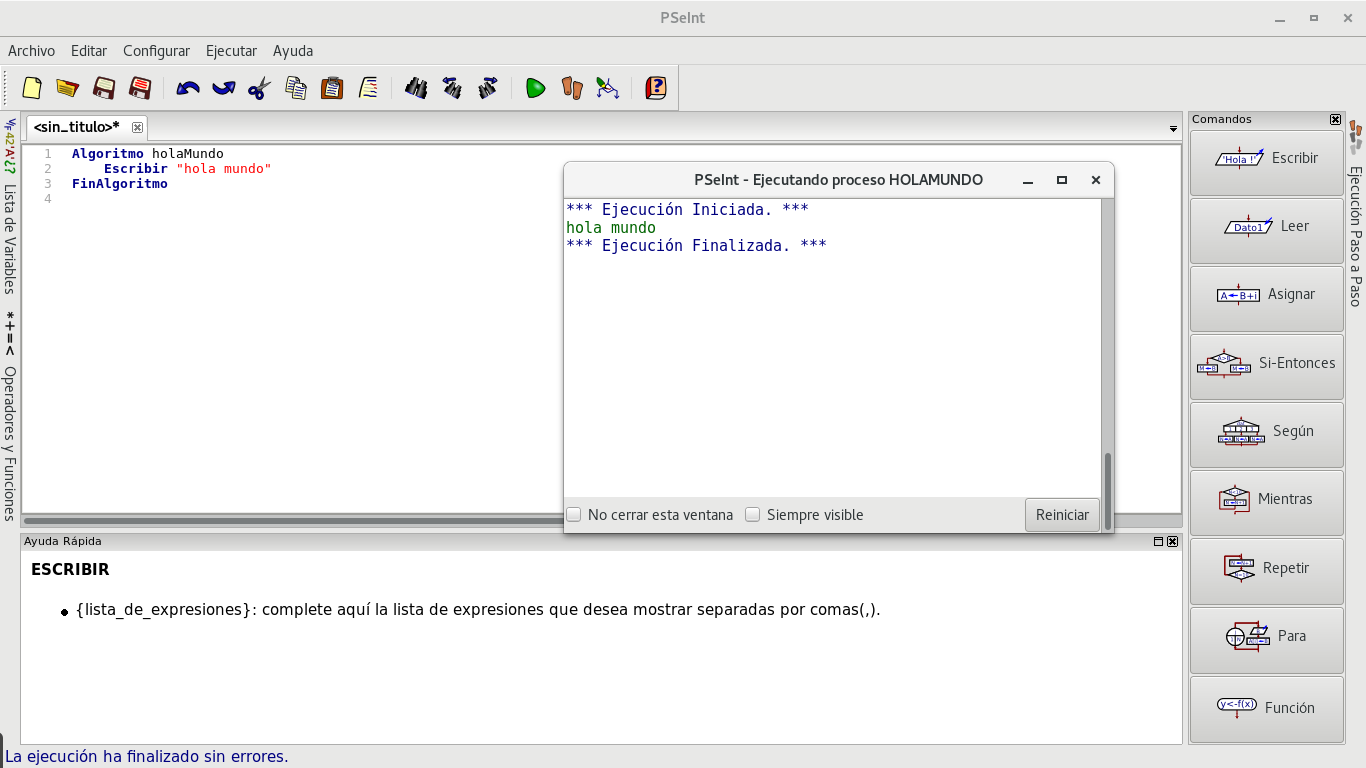Click the 'Algoritmo holaMundo' code line

(148, 154)
